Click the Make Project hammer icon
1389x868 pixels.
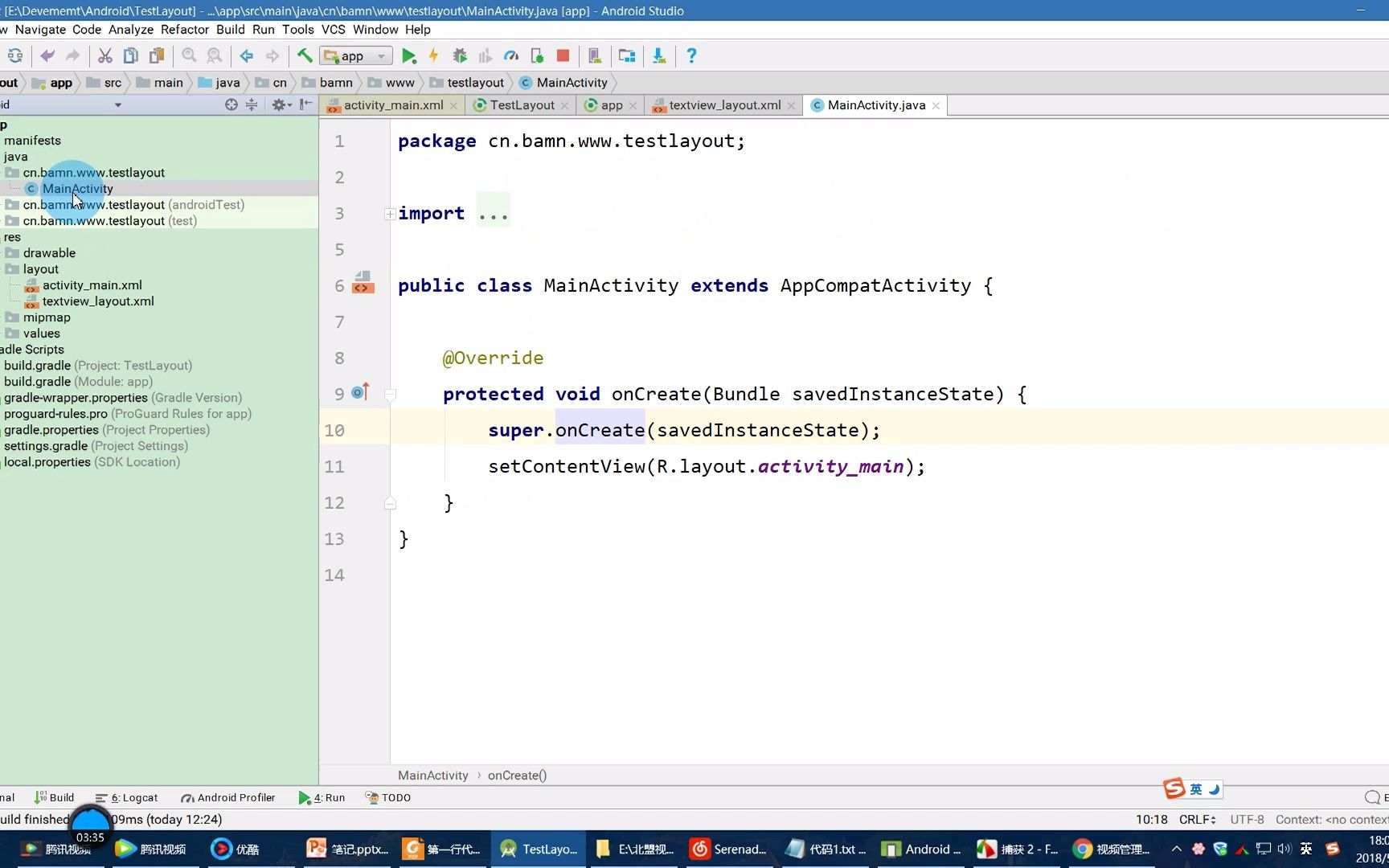tap(305, 56)
